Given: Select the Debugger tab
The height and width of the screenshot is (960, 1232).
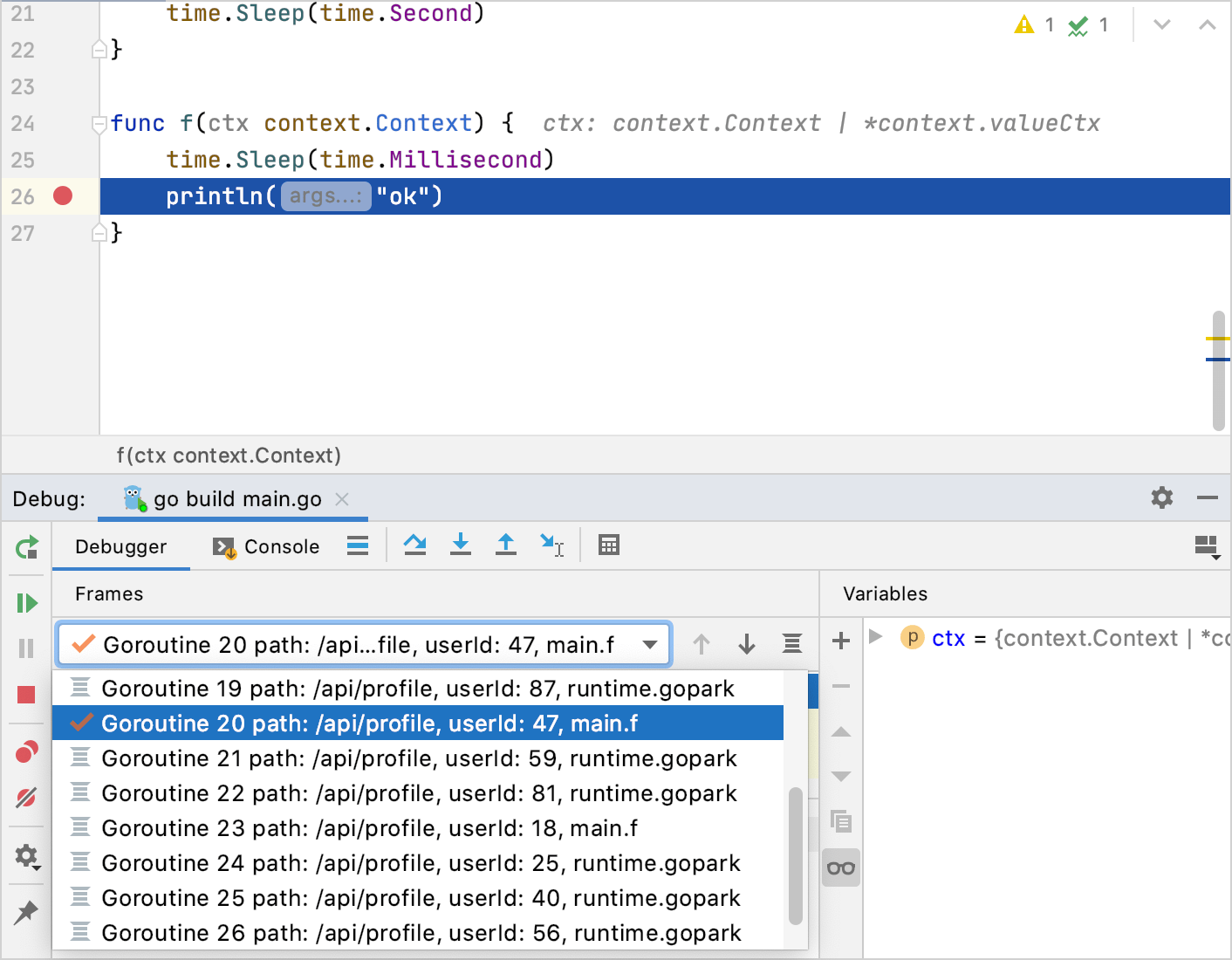Looking at the screenshot, I should pos(120,546).
